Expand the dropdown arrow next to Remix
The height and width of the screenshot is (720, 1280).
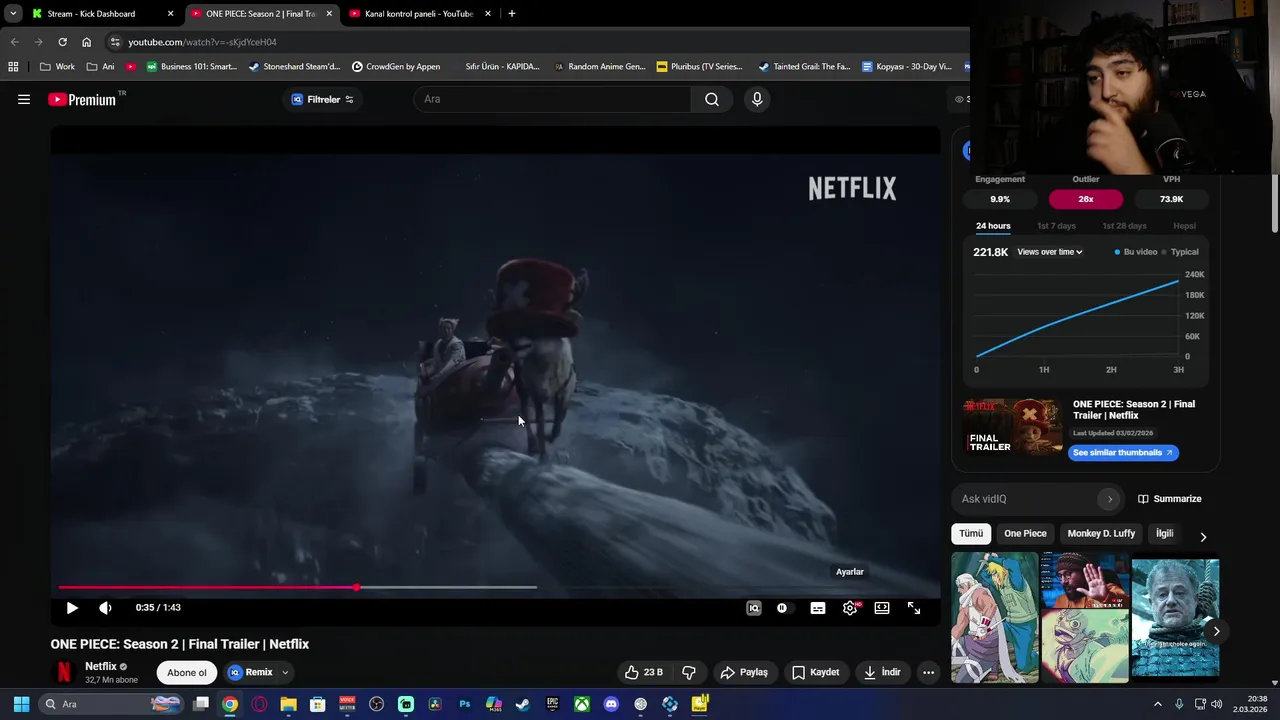tap(285, 672)
